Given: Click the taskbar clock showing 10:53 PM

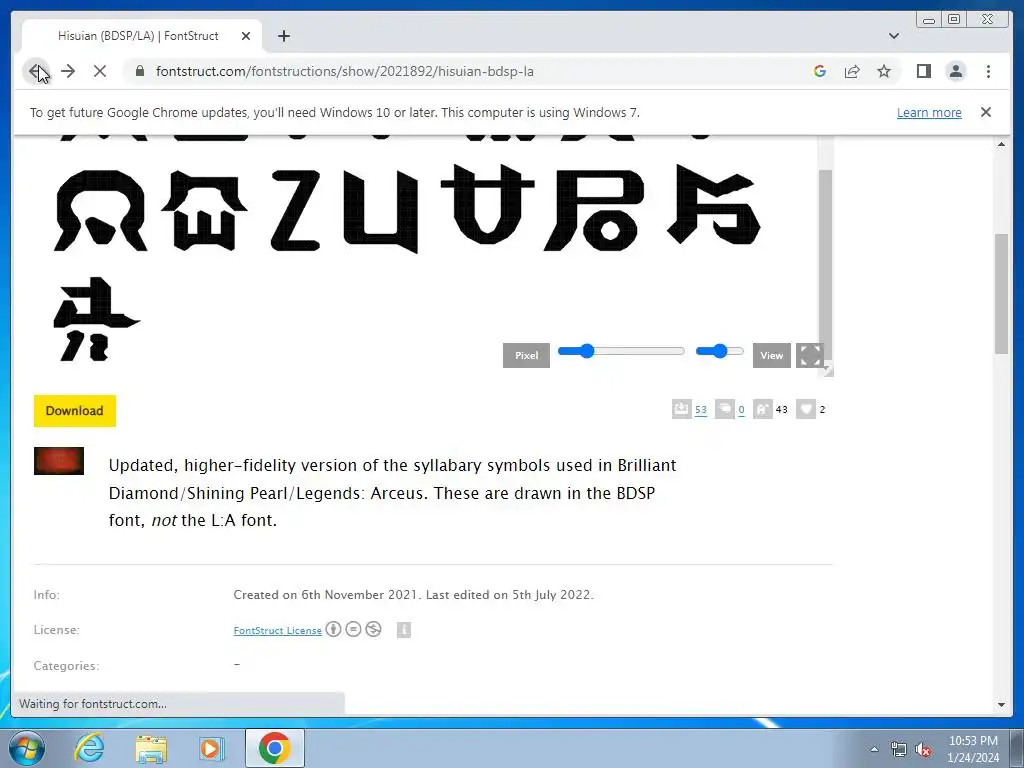Looking at the screenshot, I should pos(973,749).
